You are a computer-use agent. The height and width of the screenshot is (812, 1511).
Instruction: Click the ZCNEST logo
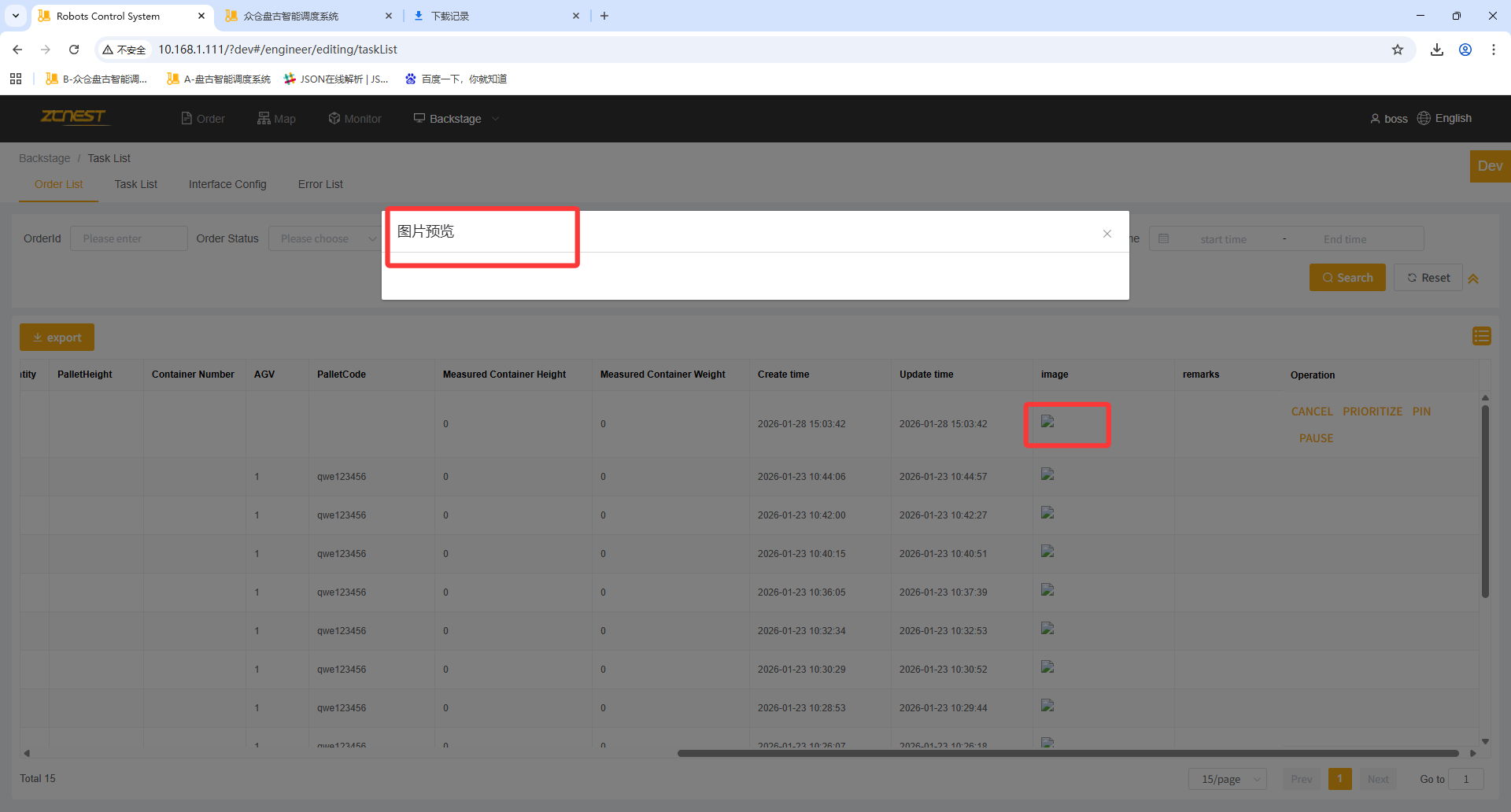[73, 117]
